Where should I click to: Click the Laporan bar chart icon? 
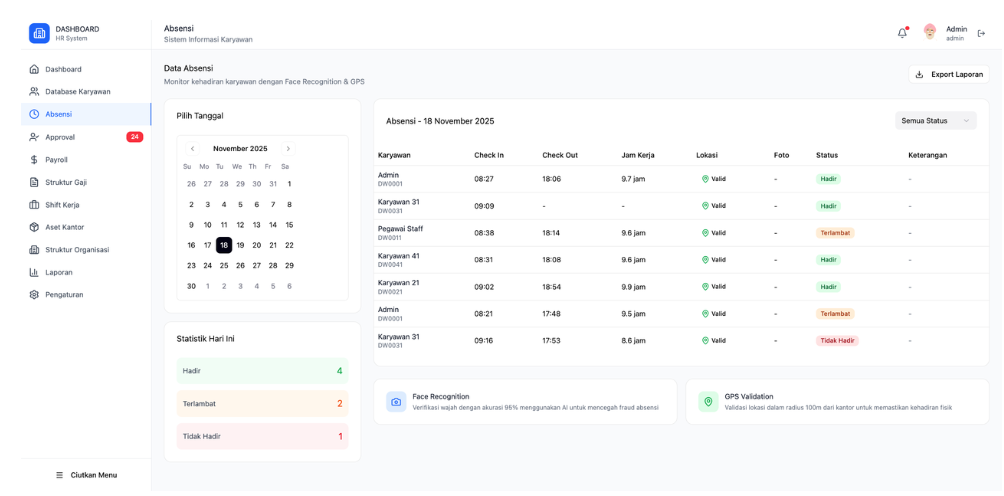click(35, 273)
